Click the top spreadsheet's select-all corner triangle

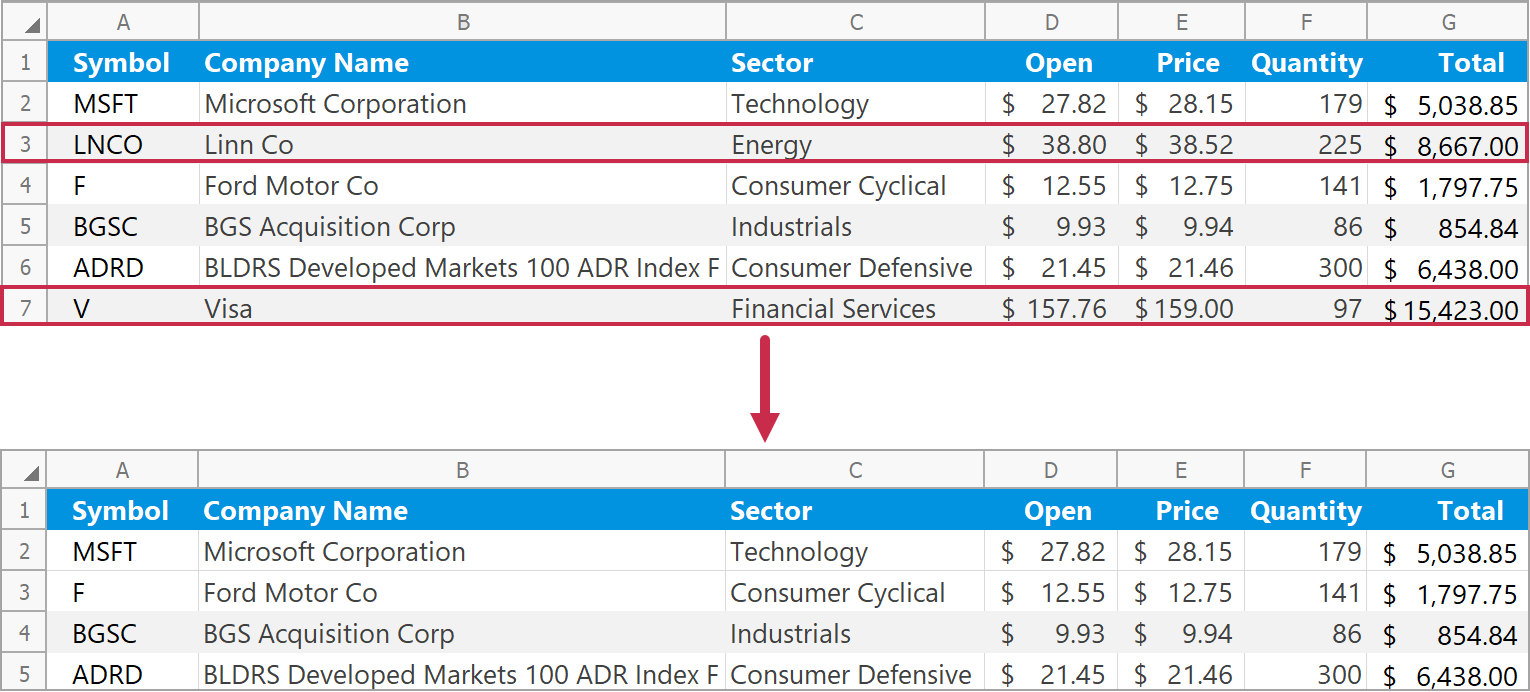(x=33, y=25)
